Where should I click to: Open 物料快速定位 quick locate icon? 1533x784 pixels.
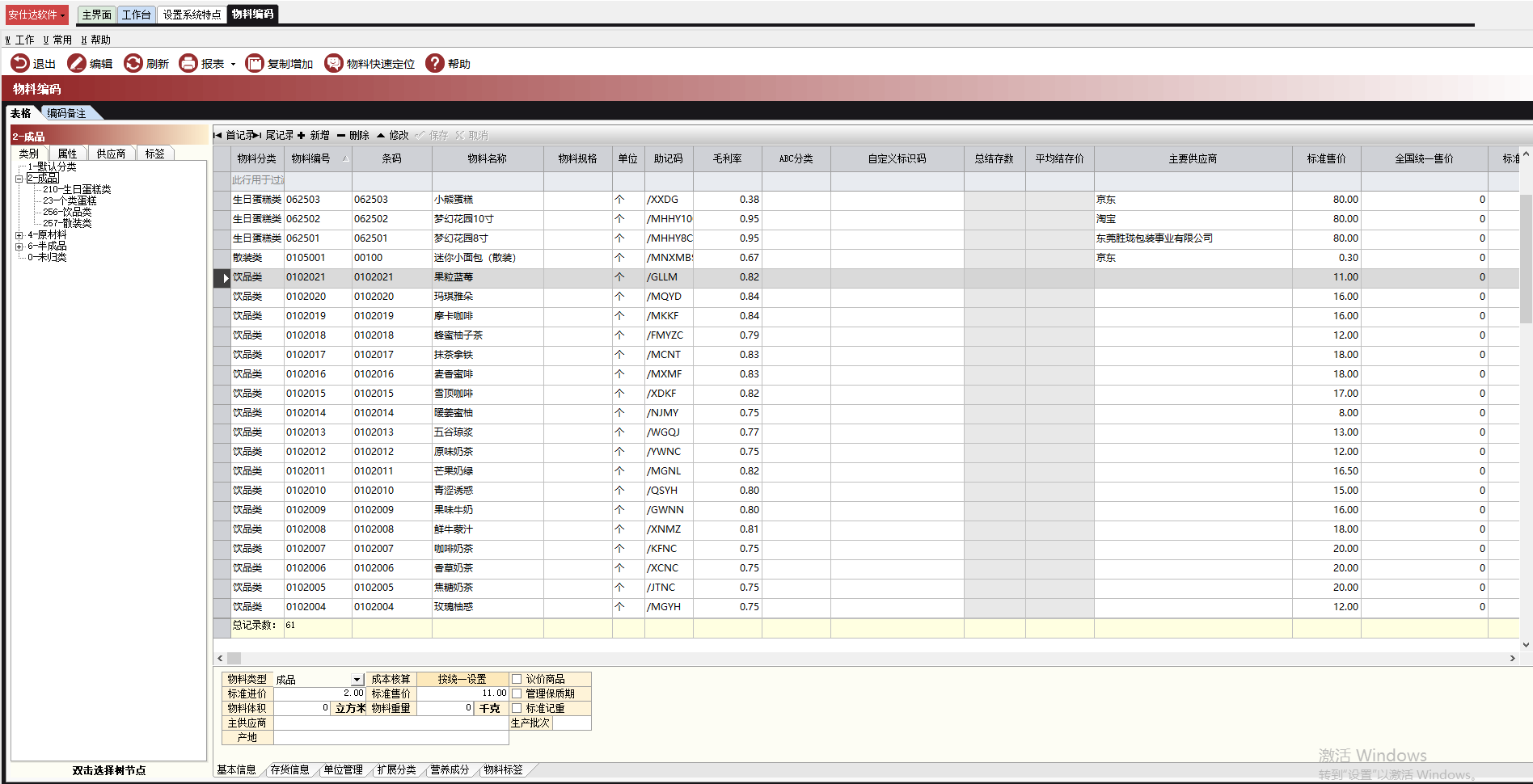pos(333,63)
